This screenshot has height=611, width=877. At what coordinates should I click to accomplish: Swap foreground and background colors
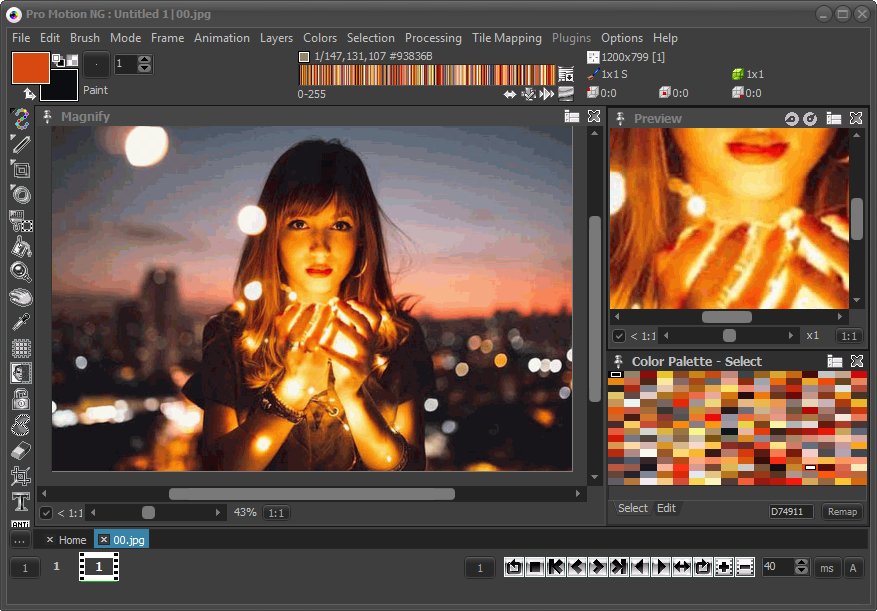(x=29, y=94)
